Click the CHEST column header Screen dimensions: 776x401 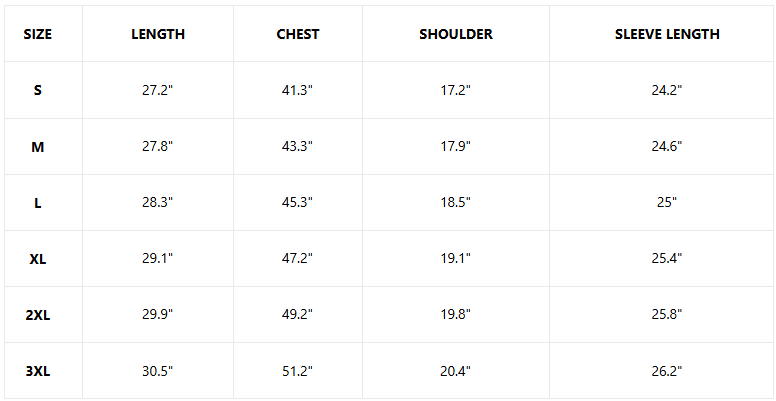click(x=298, y=34)
